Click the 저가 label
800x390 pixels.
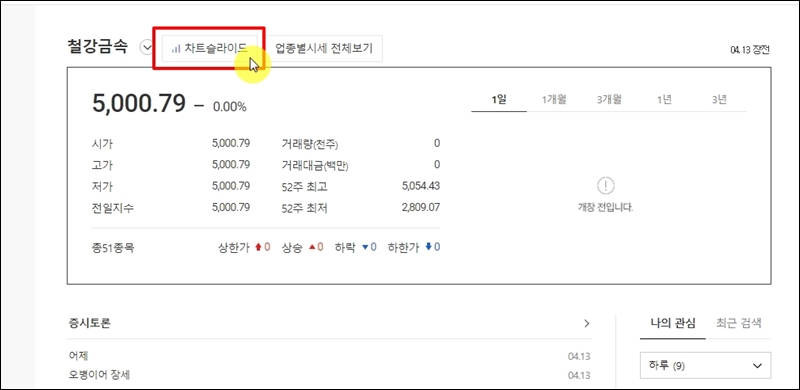pyautogui.click(x=102, y=186)
